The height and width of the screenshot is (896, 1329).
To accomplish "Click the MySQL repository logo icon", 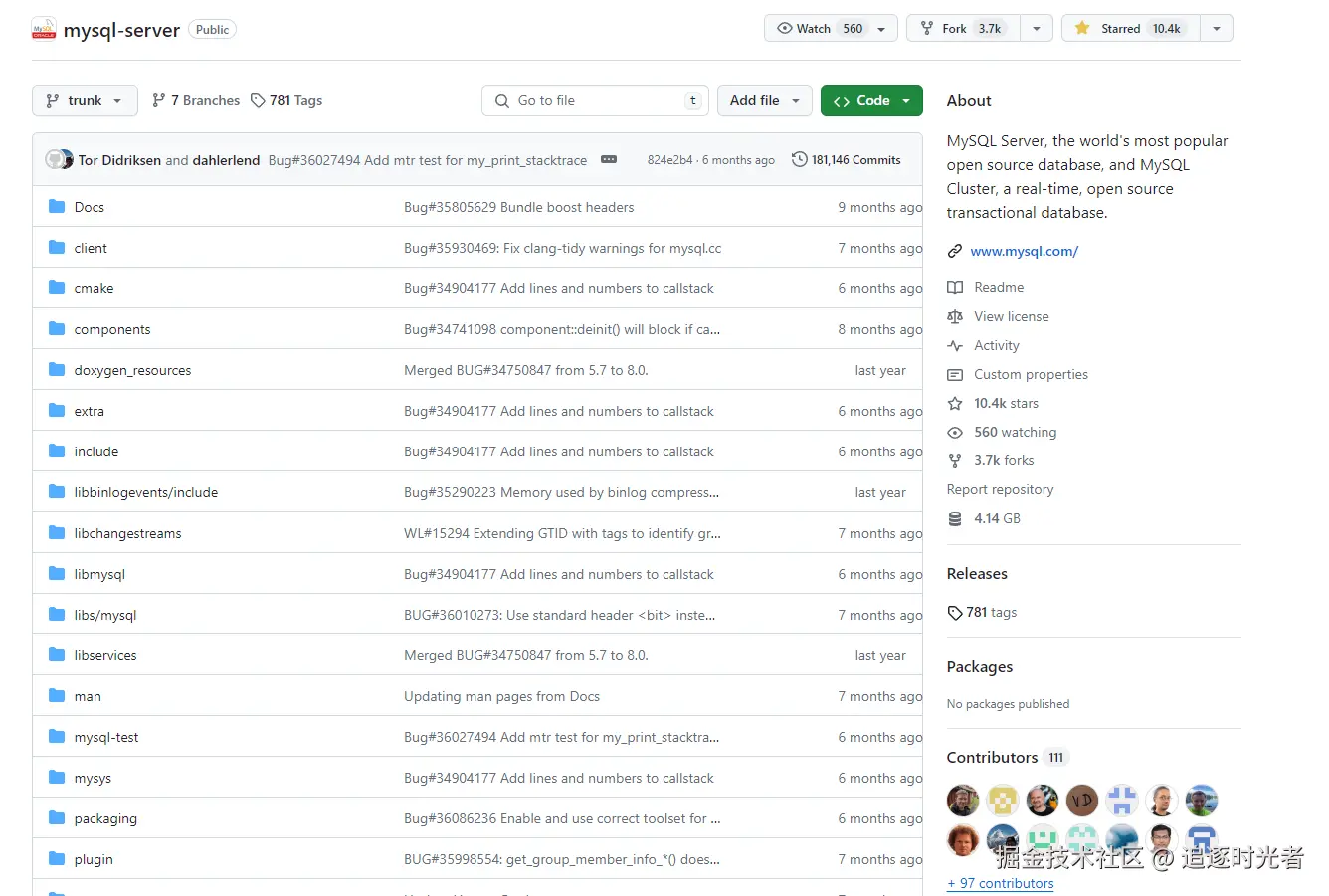I will tap(44, 29).
